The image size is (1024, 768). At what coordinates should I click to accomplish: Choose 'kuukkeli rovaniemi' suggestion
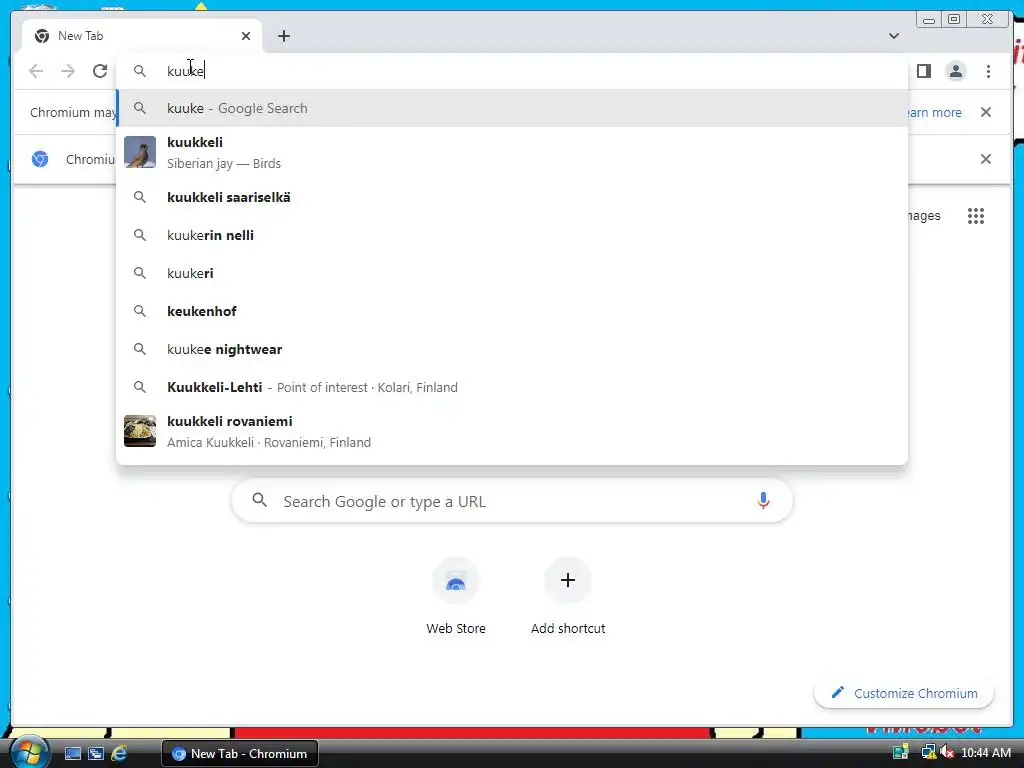(x=512, y=432)
